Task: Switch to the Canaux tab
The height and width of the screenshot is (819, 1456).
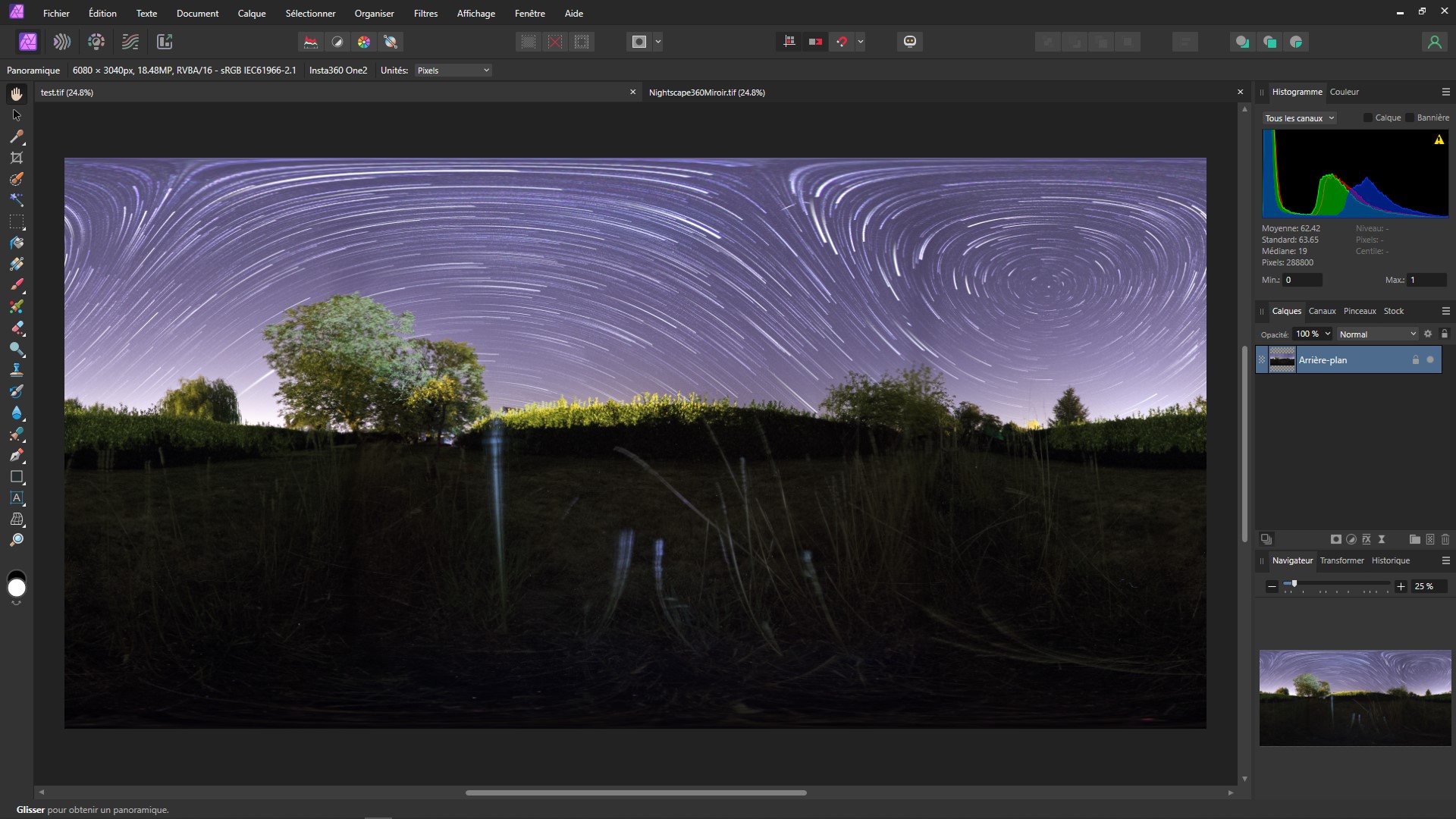Action: coord(1322,311)
